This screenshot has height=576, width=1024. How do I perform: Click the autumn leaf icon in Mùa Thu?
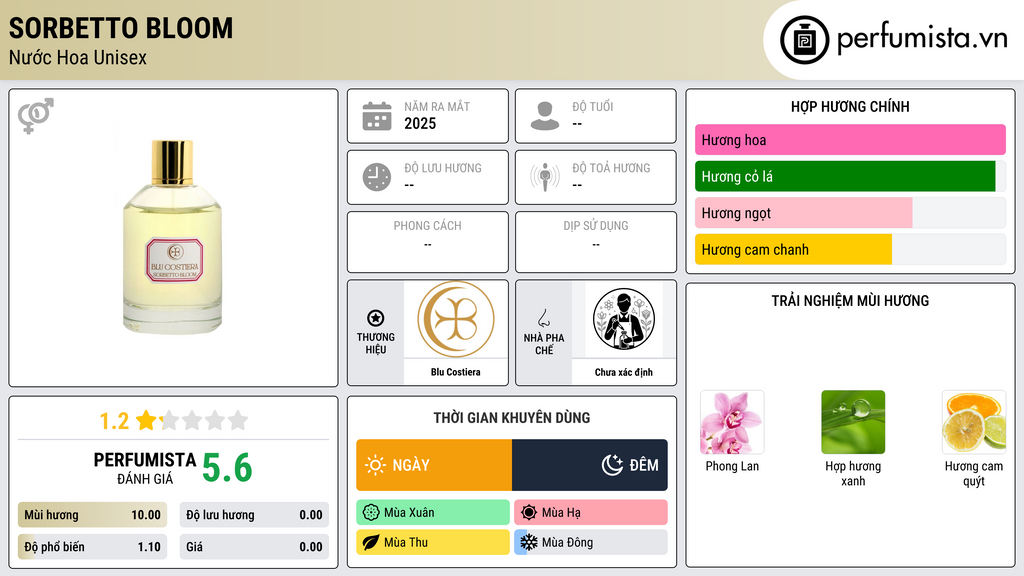click(x=371, y=542)
